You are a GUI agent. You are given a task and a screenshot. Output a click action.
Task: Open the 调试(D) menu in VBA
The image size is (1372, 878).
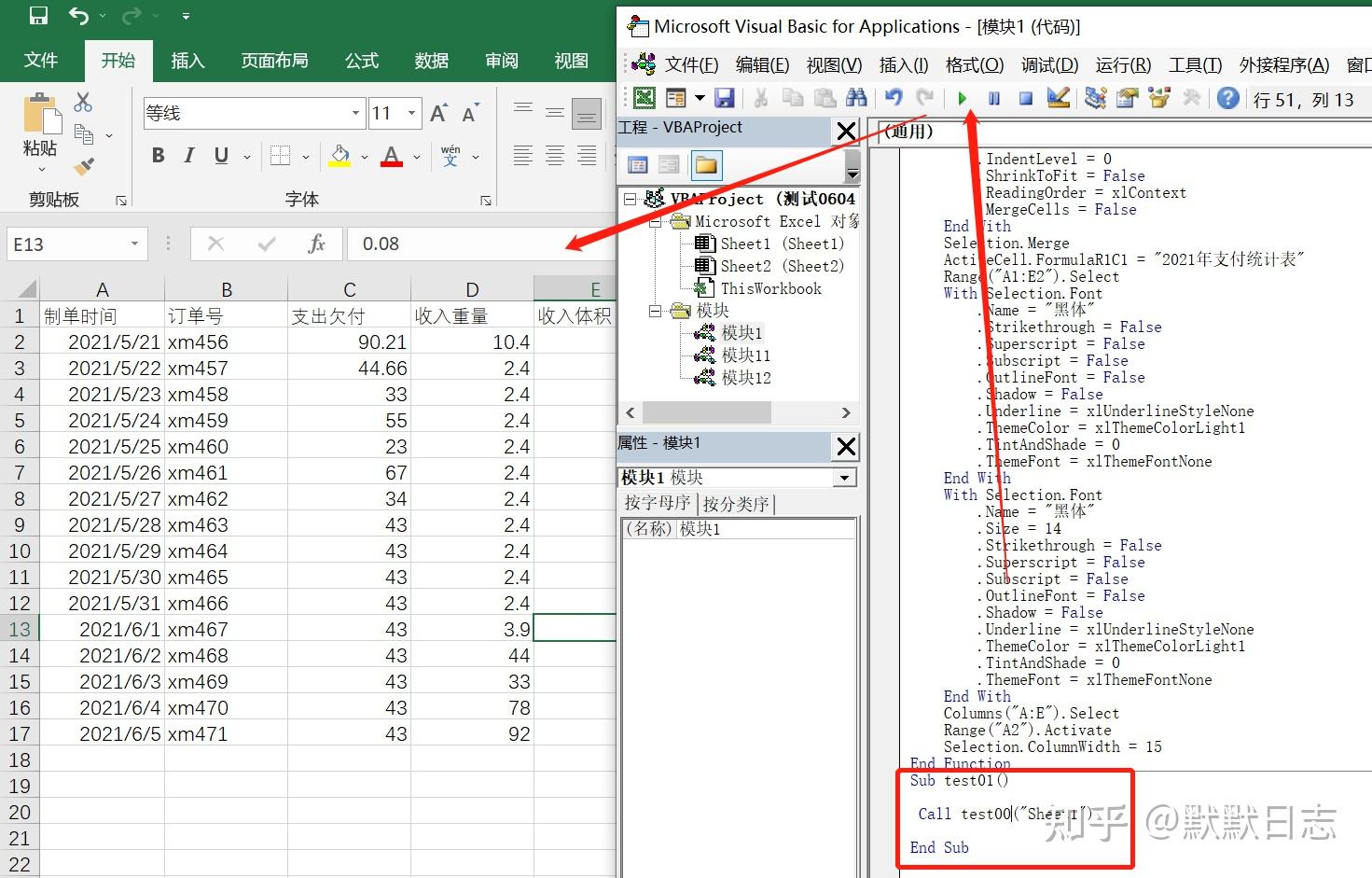tap(1048, 64)
